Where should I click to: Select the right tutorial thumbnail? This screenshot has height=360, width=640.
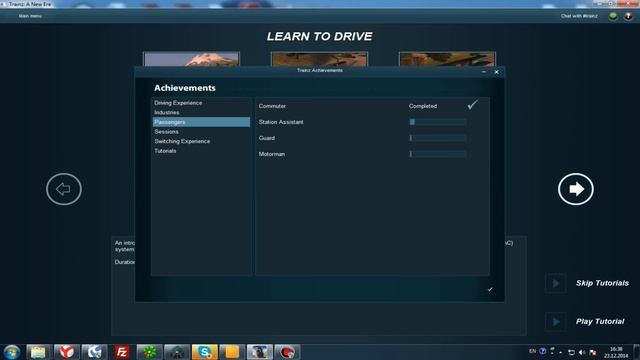coord(447,59)
